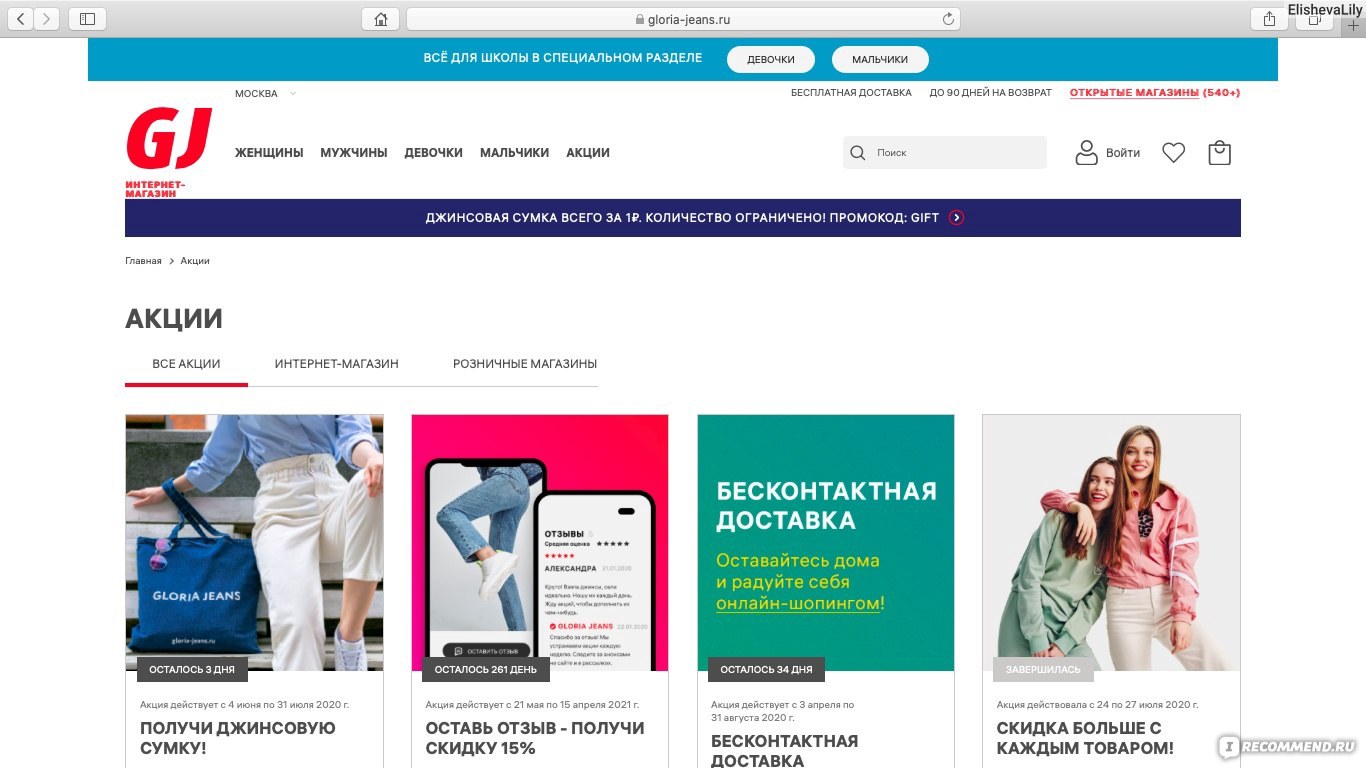Screen dimensions: 1366x768
Task: Expand the Москва city selector
Action: coord(265,93)
